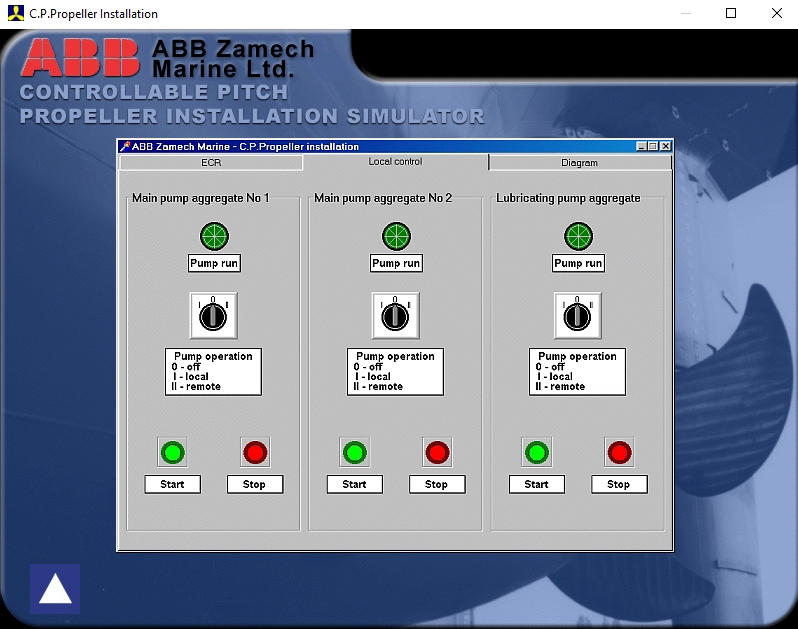Click Pump run label under Lubricating pump

(578, 263)
